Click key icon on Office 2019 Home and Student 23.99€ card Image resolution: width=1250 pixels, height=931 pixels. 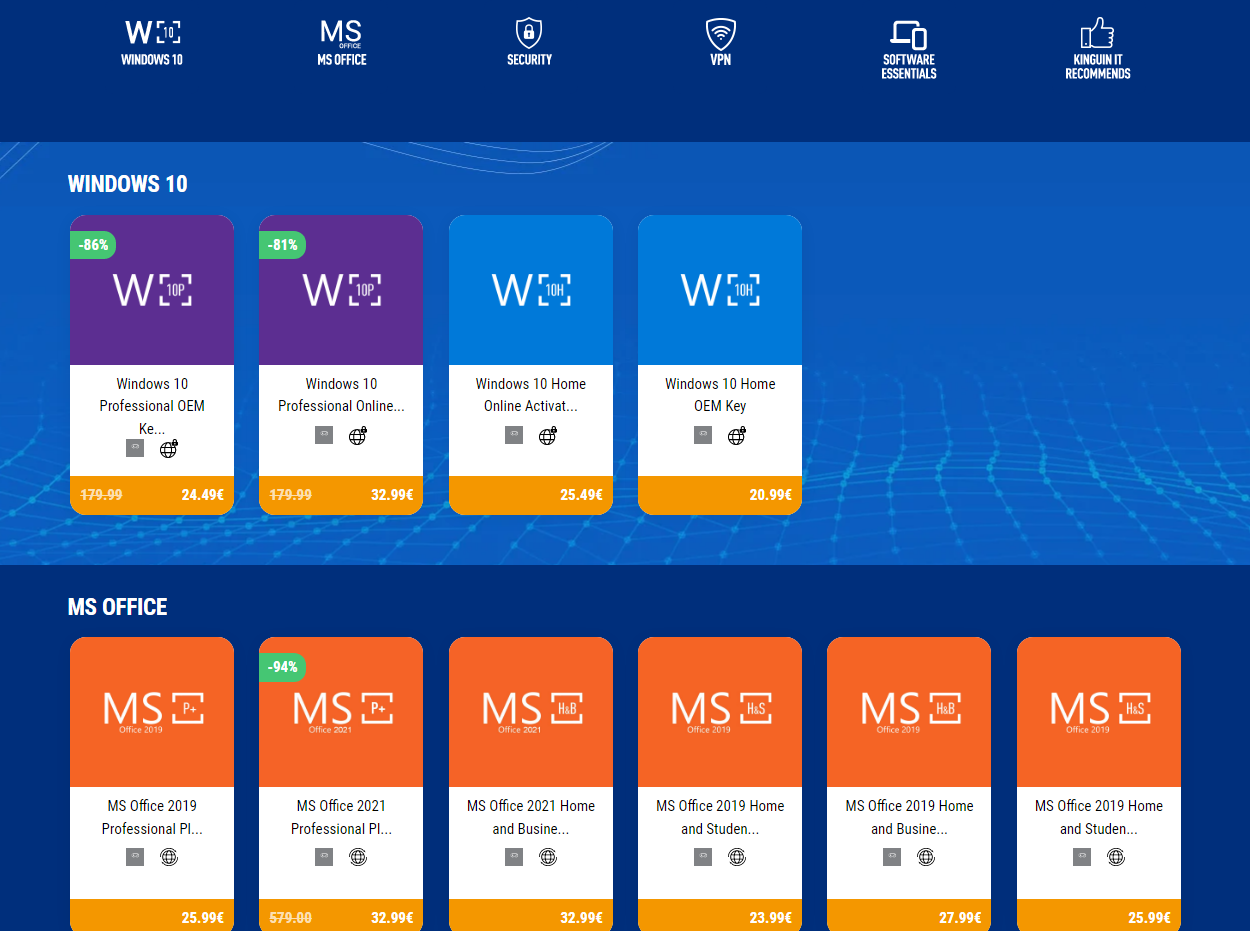[x=703, y=857]
